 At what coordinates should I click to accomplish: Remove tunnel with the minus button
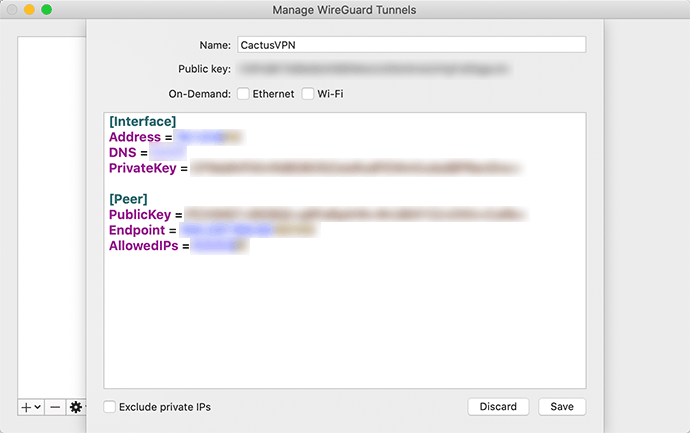click(55, 407)
